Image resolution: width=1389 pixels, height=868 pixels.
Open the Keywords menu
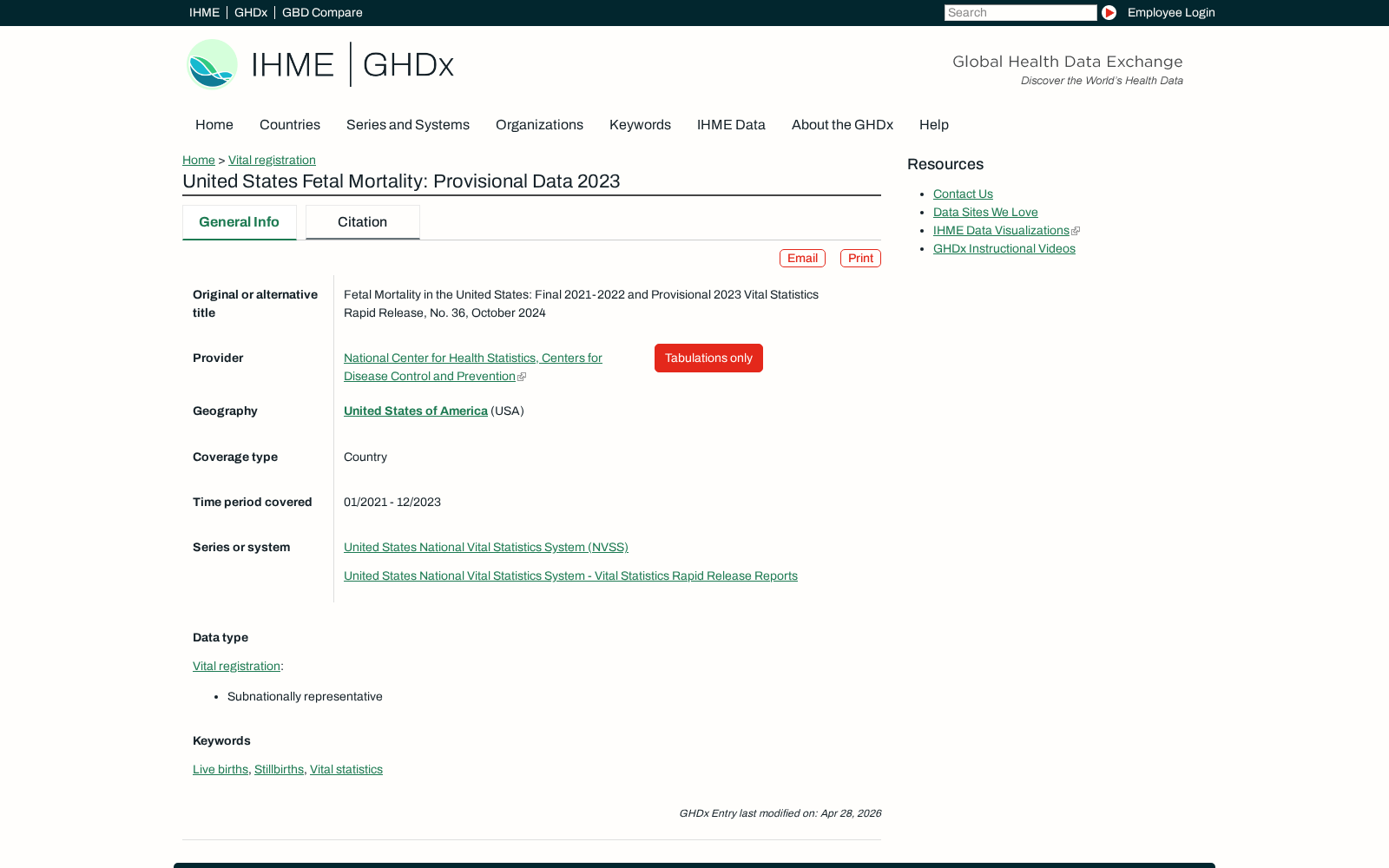click(640, 125)
